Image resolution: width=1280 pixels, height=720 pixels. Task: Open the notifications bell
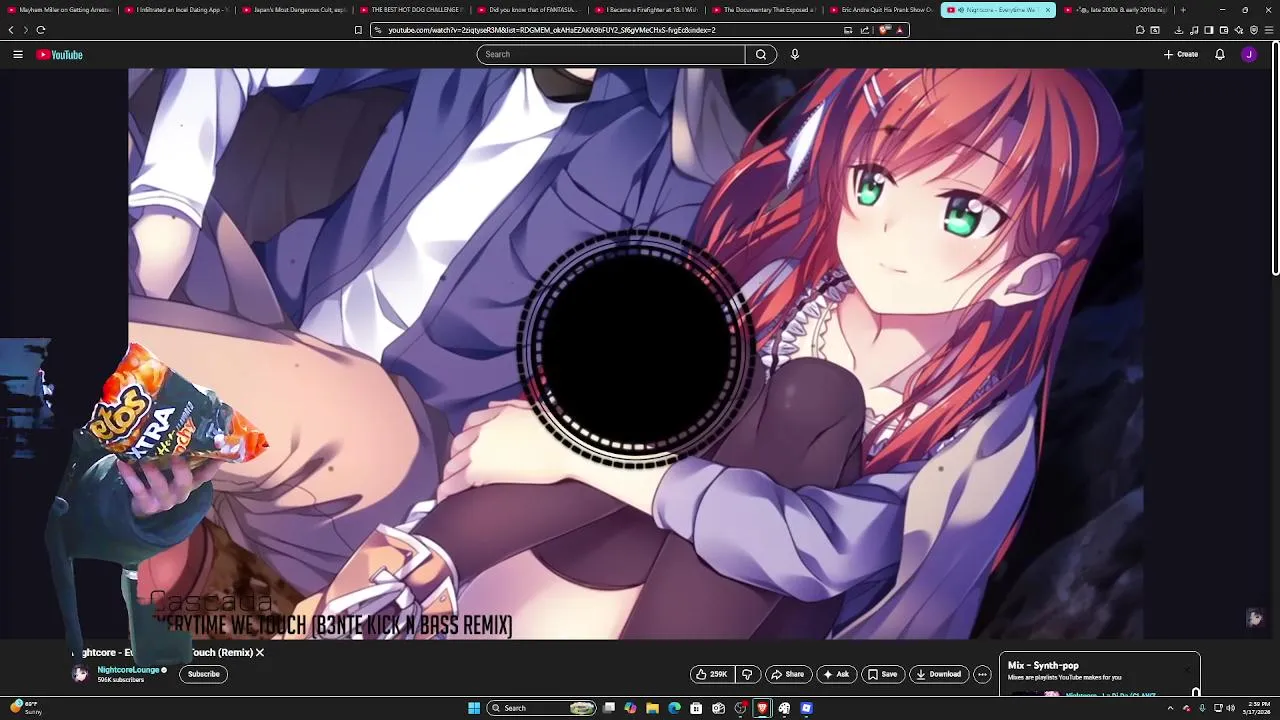coord(1220,54)
